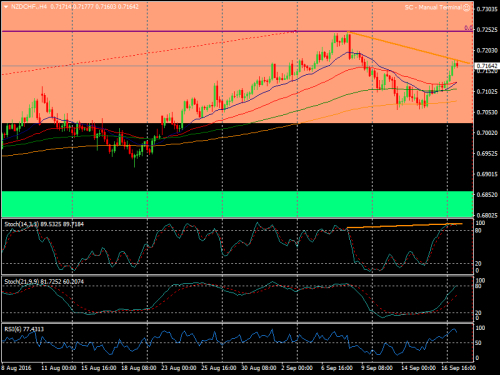Select the red dotted rising trendline
Screen dimensions: 500x375
click(148, 53)
